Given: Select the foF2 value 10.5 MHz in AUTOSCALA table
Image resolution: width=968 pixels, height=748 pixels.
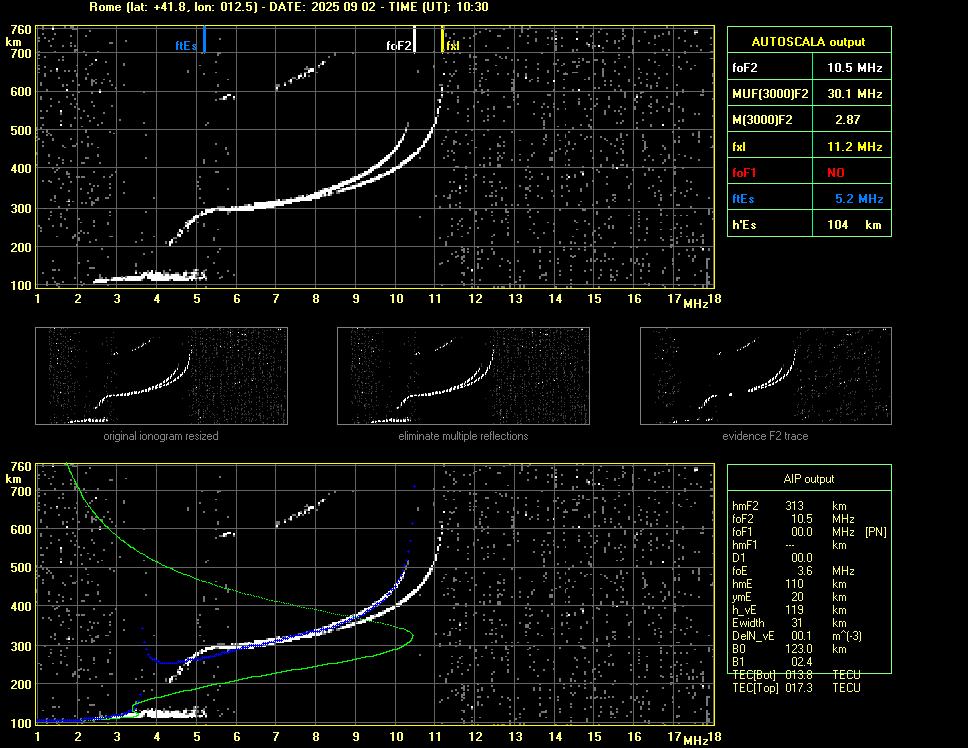Looking at the screenshot, I should click(x=854, y=68).
